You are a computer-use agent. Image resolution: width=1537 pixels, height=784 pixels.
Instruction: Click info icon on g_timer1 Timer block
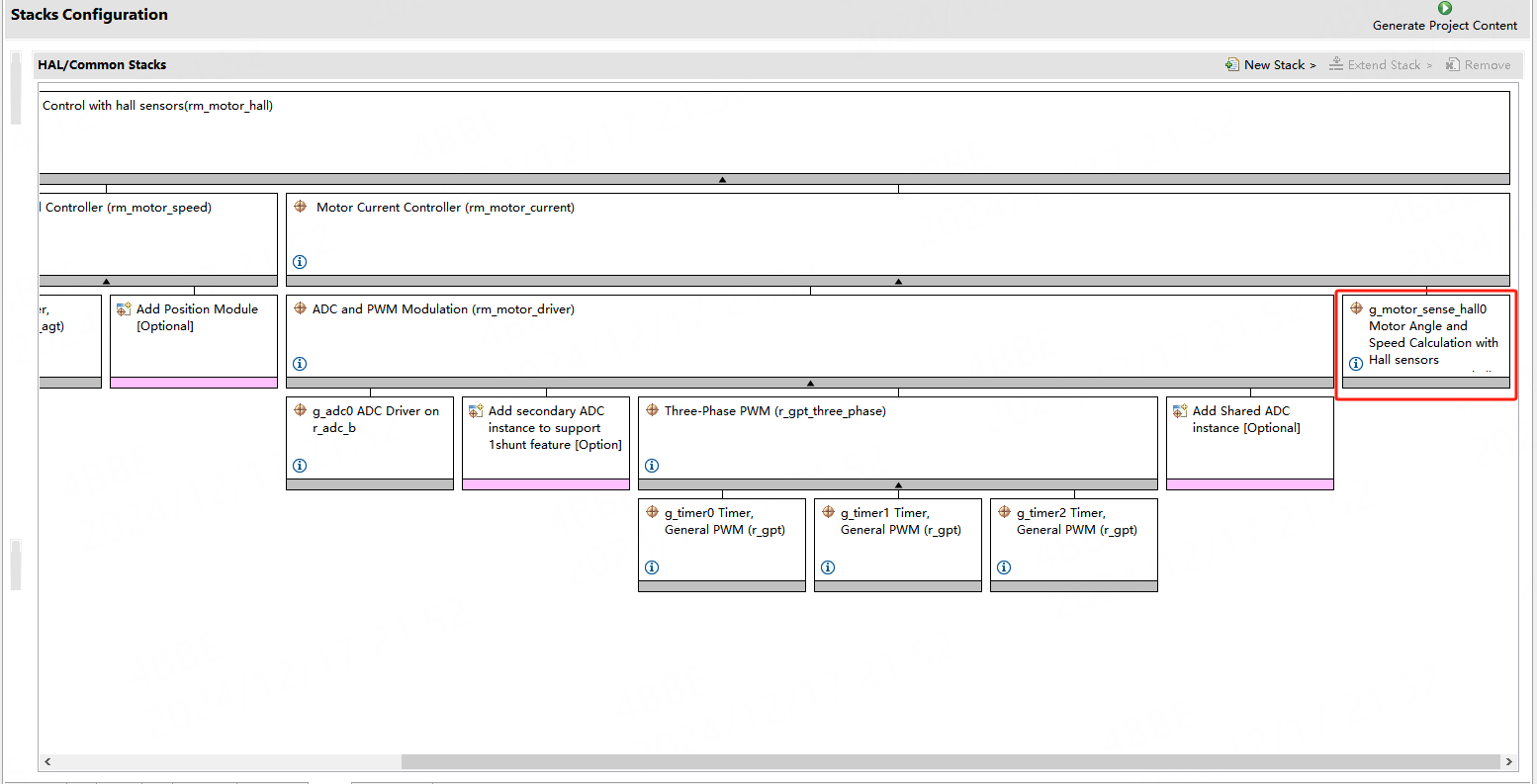pyautogui.click(x=828, y=567)
